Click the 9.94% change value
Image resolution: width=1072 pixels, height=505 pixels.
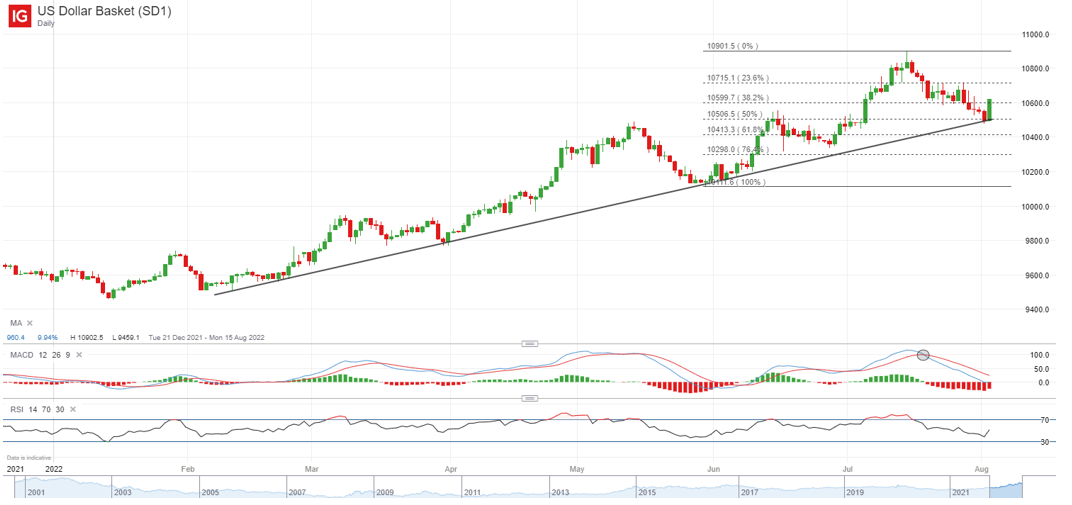pyautogui.click(x=48, y=338)
